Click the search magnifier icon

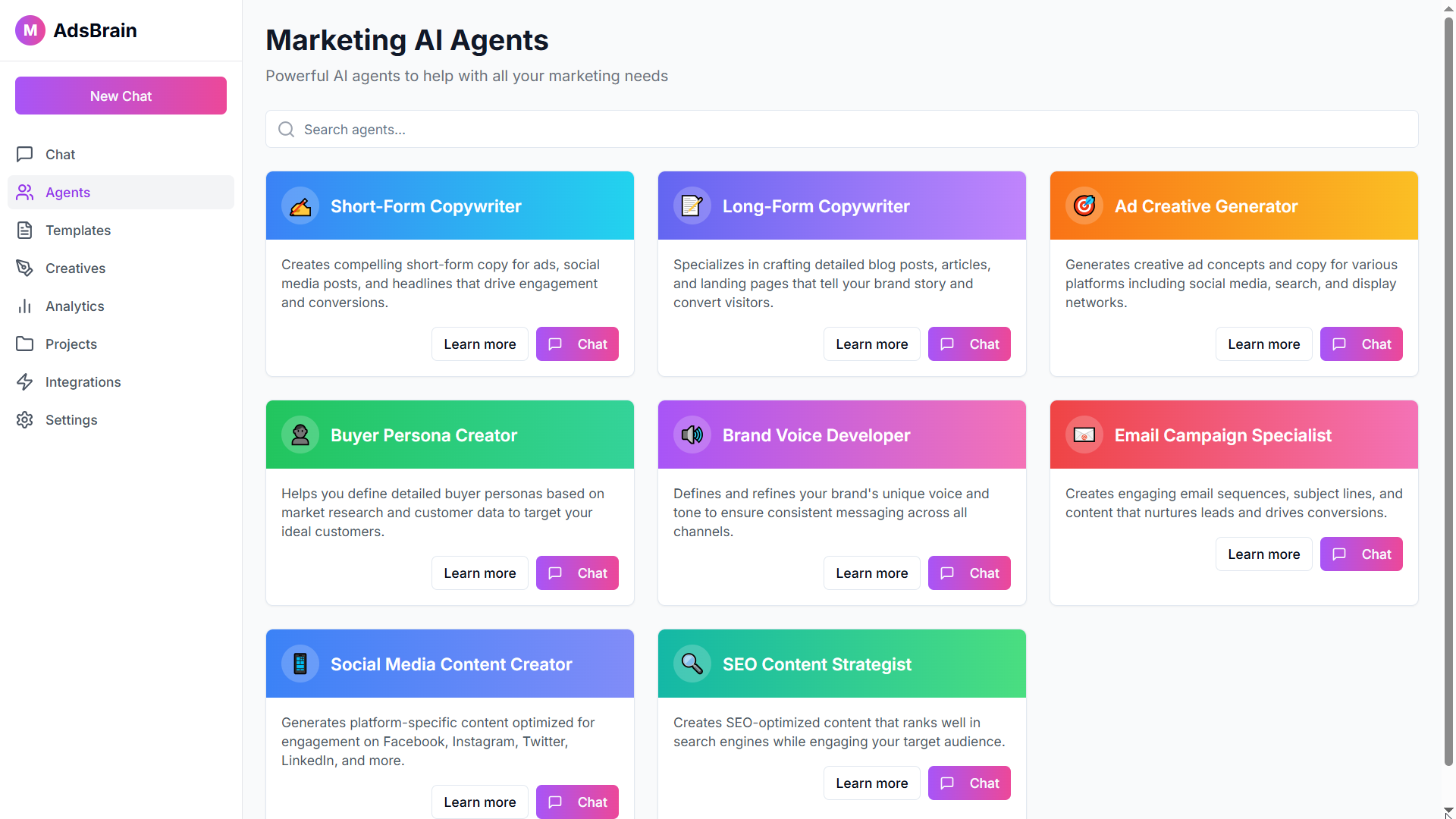tap(286, 130)
